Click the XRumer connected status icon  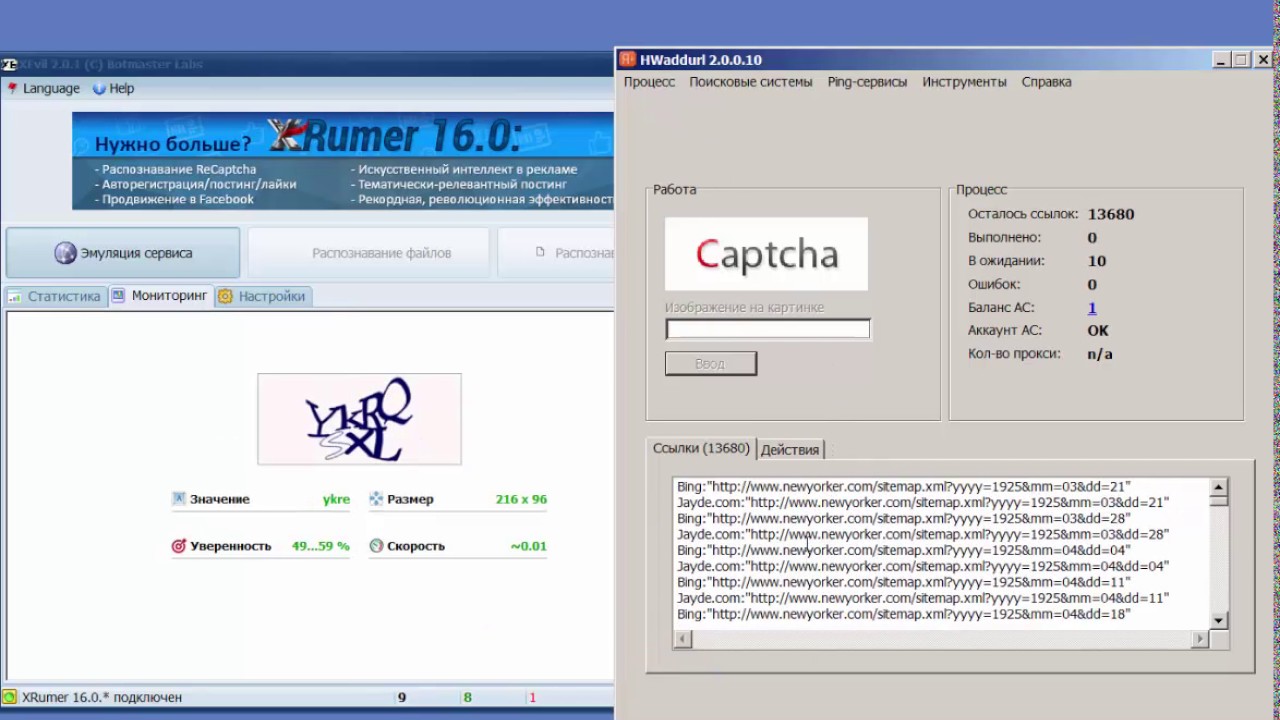(9, 697)
